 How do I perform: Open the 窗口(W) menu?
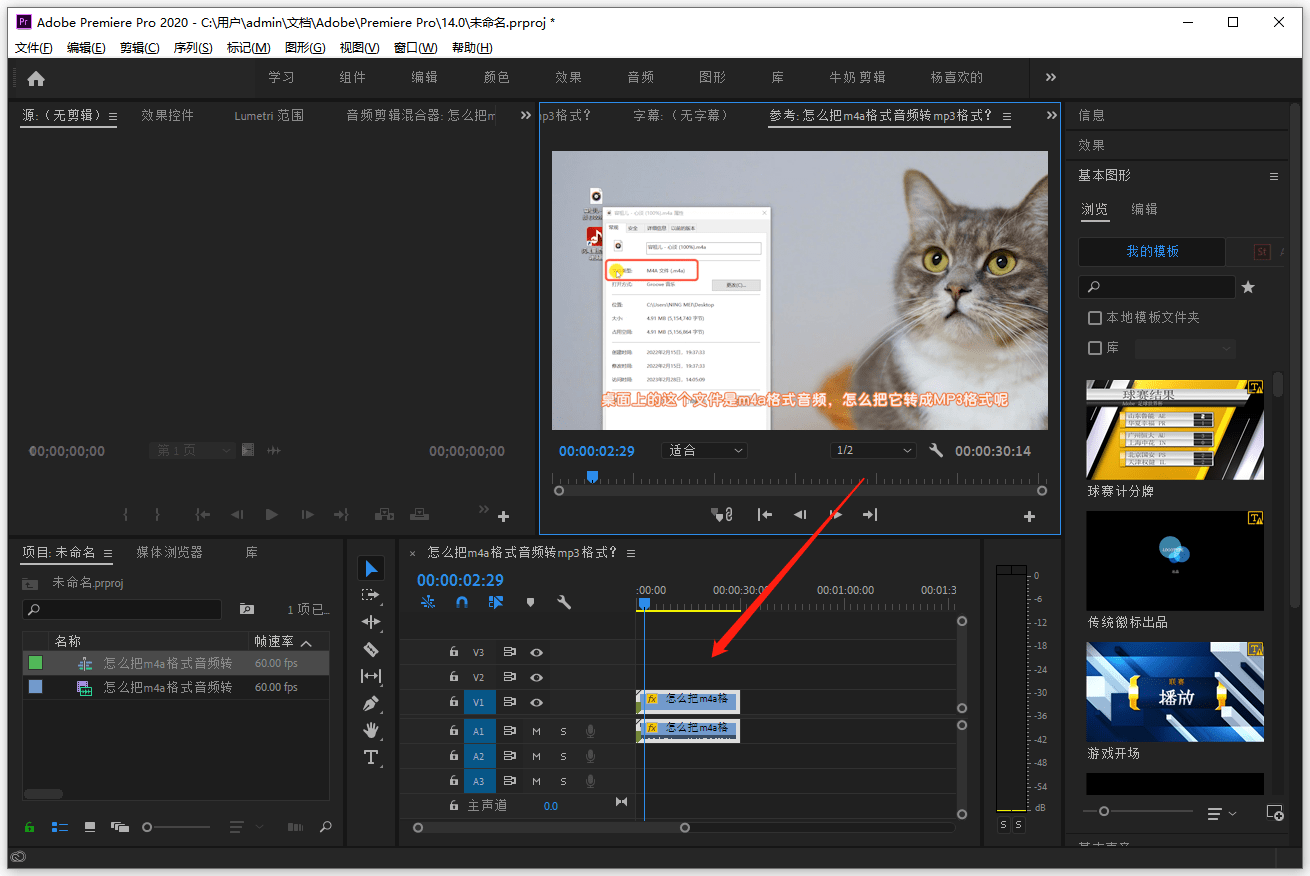pos(415,48)
